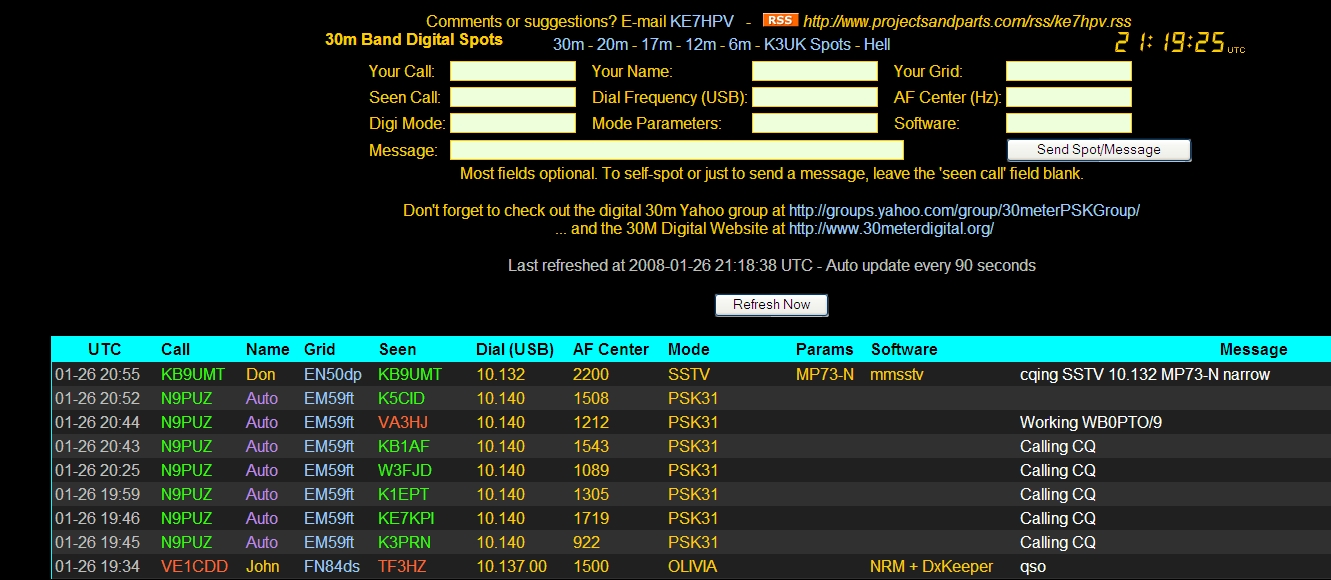Focus the Dial Frequency (USB) field
Viewport: 1331px width, 580px height.
(814, 97)
